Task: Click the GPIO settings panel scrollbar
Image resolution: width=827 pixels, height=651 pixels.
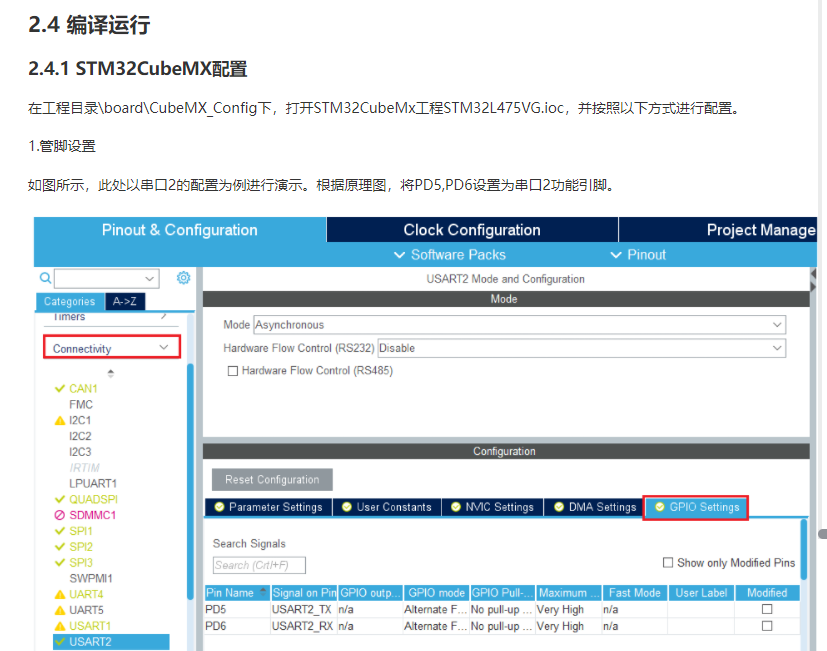Action: pos(804,549)
